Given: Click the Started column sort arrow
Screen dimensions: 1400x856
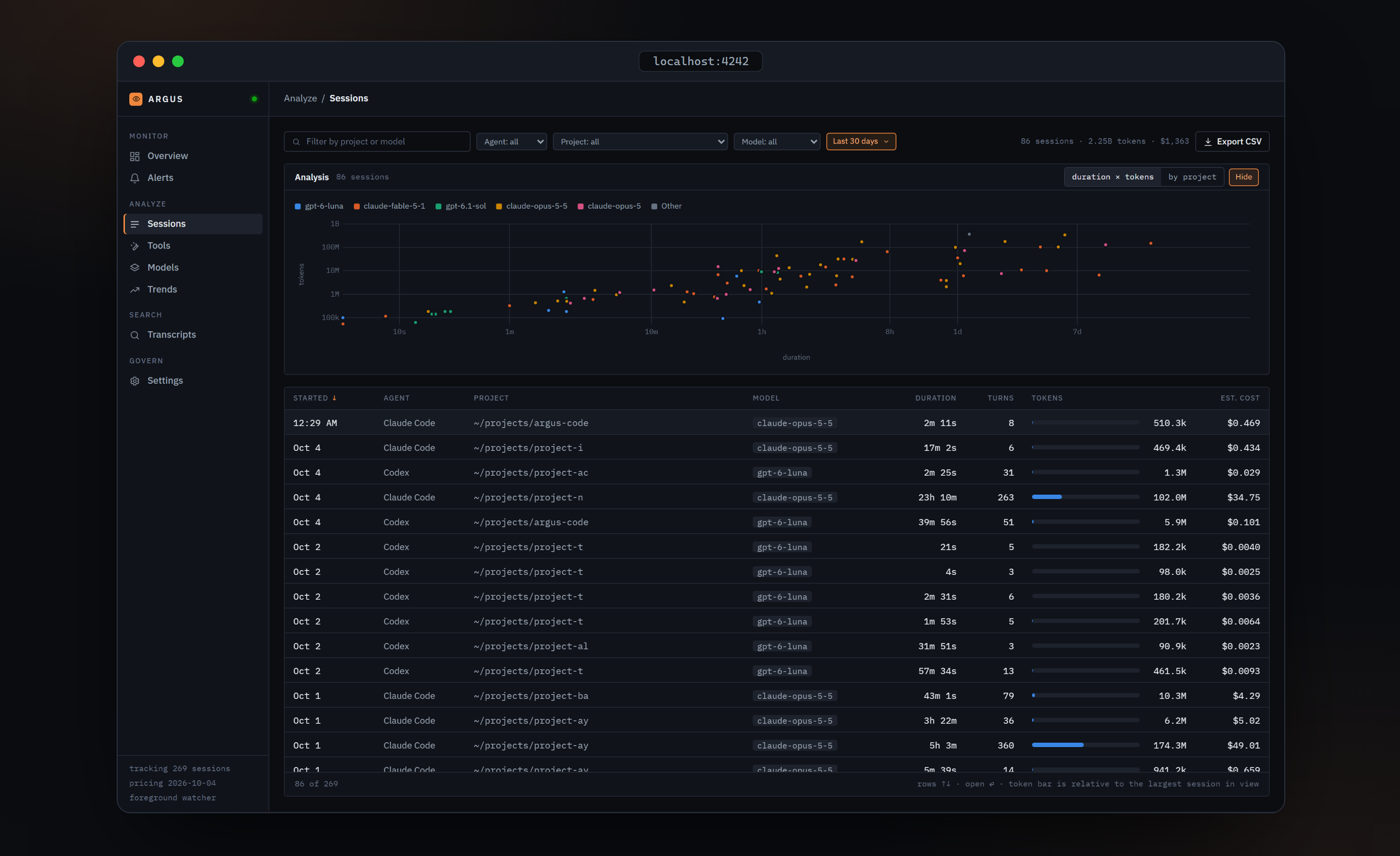Looking at the screenshot, I should click(334, 398).
